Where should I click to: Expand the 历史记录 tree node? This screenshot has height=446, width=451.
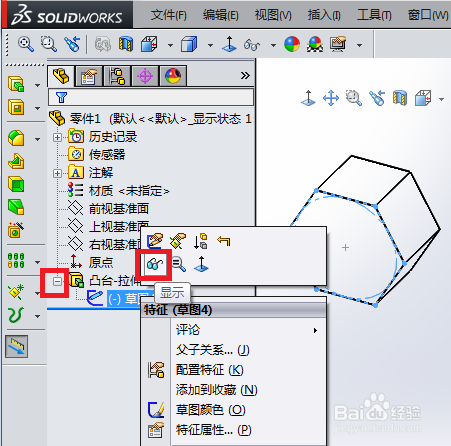pyautogui.click(x=57, y=137)
